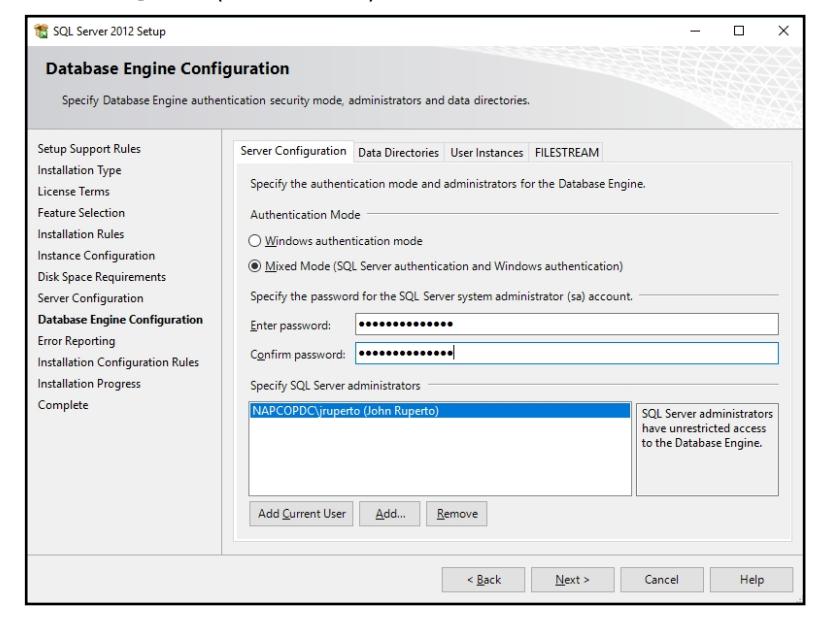Click License Terms step
This screenshot has height=621, width=818.
pyautogui.click(x=74, y=192)
